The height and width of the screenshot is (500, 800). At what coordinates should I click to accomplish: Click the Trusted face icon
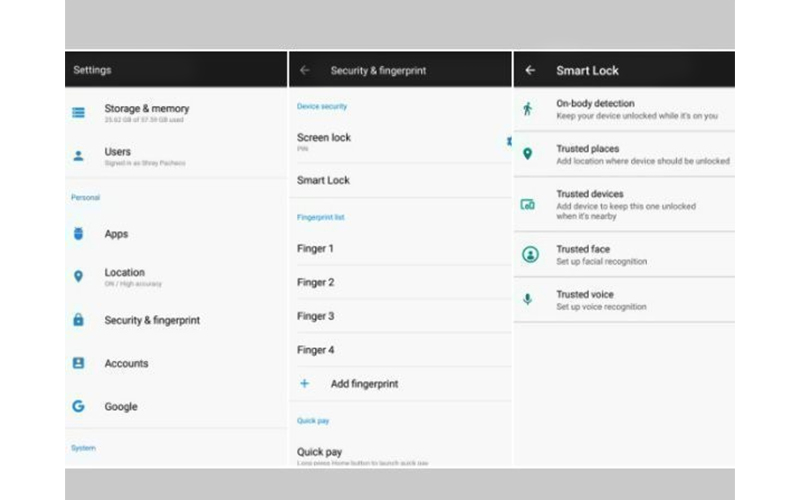click(x=530, y=254)
